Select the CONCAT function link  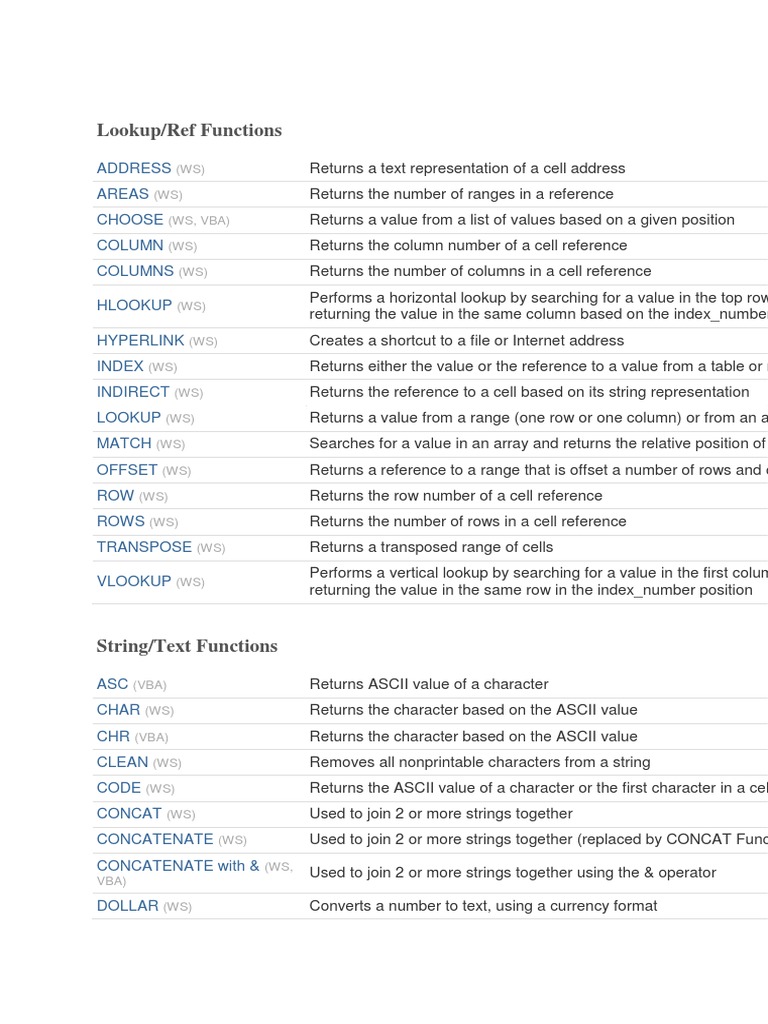click(129, 814)
